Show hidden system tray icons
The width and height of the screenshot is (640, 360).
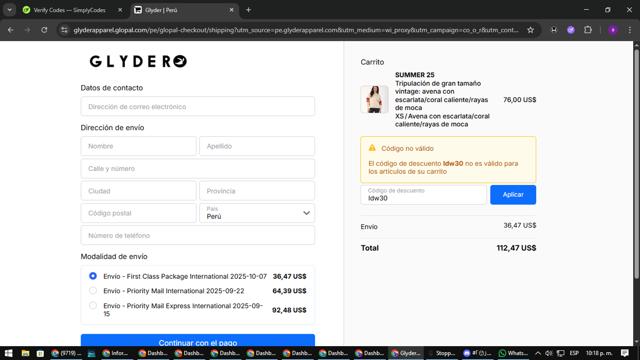pos(538,353)
